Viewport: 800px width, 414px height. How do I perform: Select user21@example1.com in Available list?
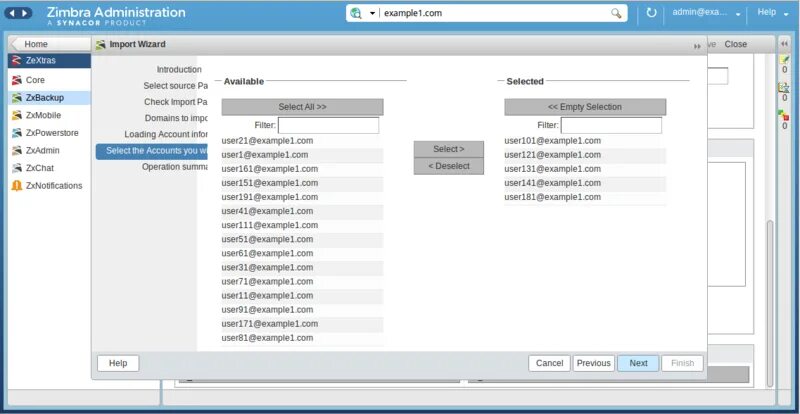[x=303, y=141]
